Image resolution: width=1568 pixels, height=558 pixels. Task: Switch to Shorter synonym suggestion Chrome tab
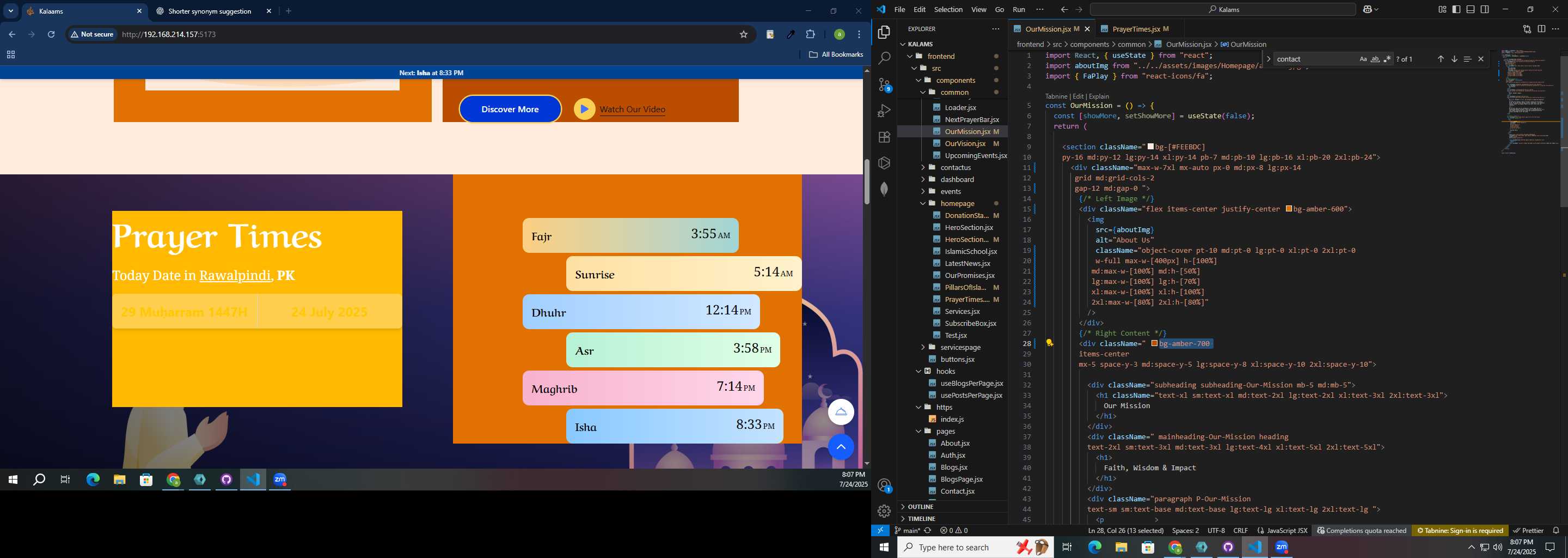[210, 11]
